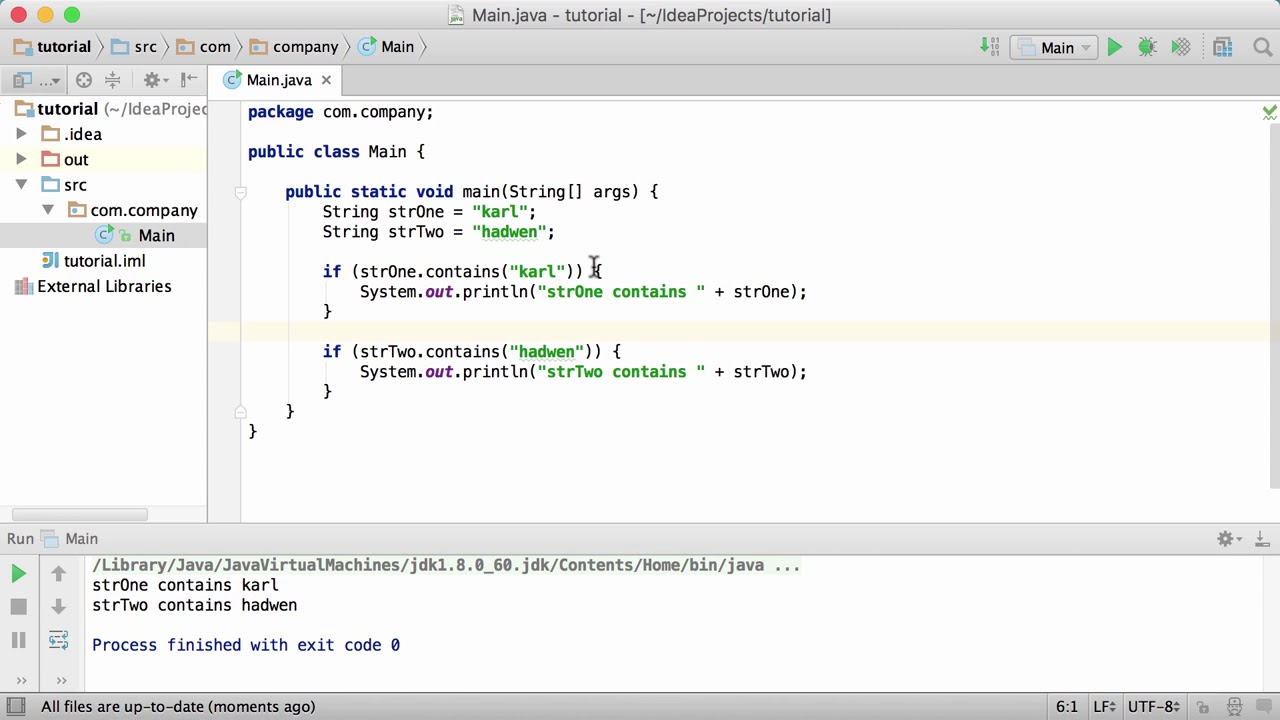The height and width of the screenshot is (720, 1280).
Task: Click the green inspection checkmark in editor
Action: coord(1269,113)
